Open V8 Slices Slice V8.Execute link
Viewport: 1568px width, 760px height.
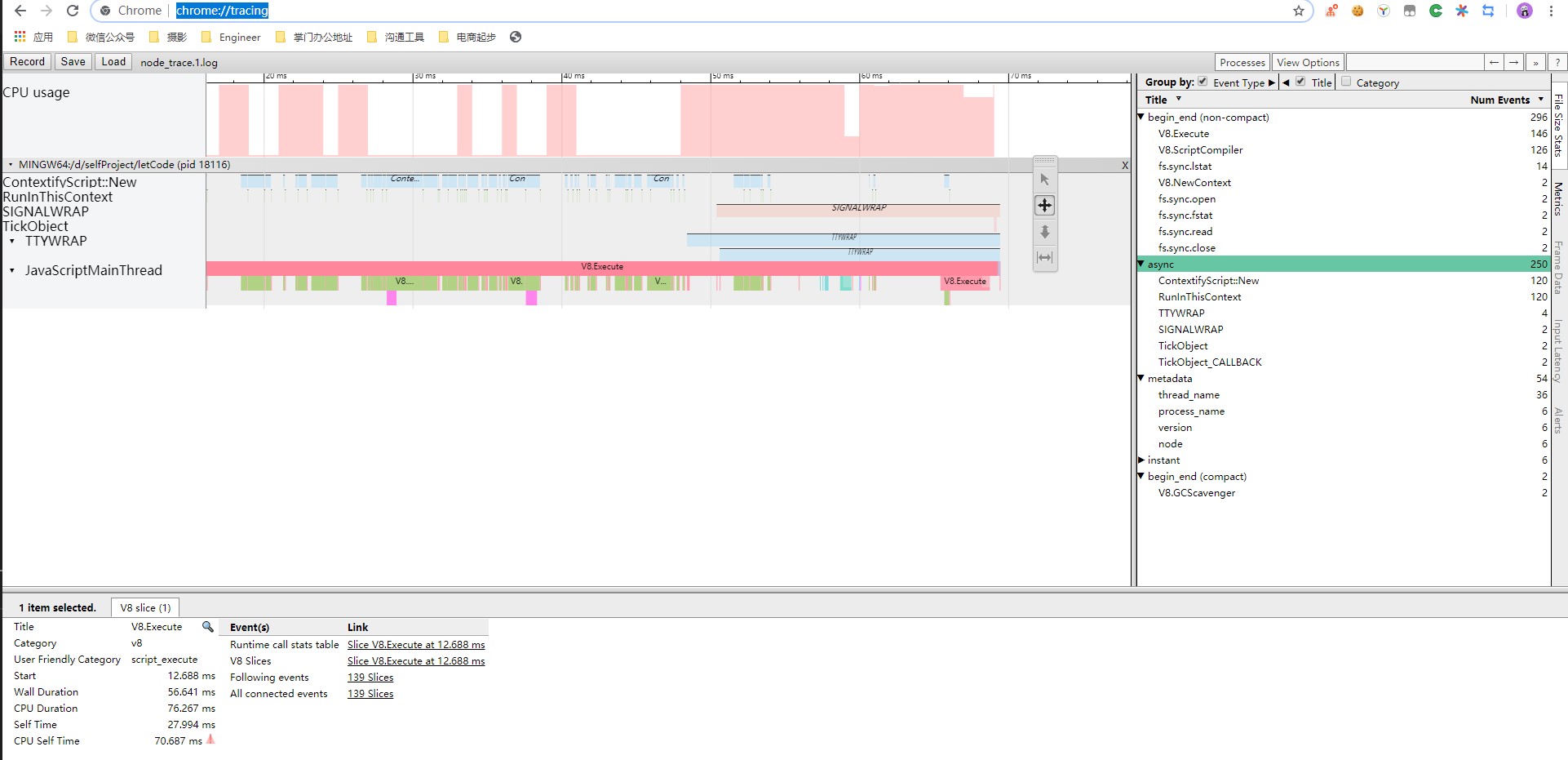(x=416, y=661)
